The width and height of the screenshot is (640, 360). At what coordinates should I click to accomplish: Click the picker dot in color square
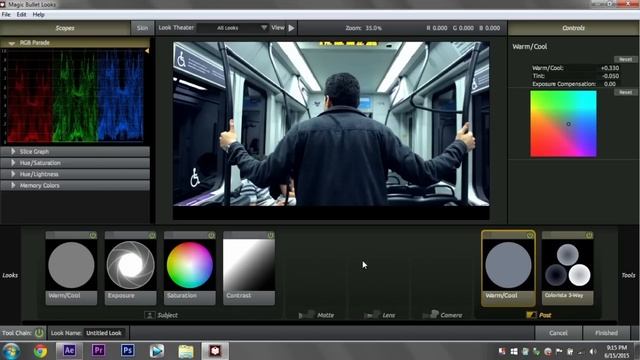568,124
